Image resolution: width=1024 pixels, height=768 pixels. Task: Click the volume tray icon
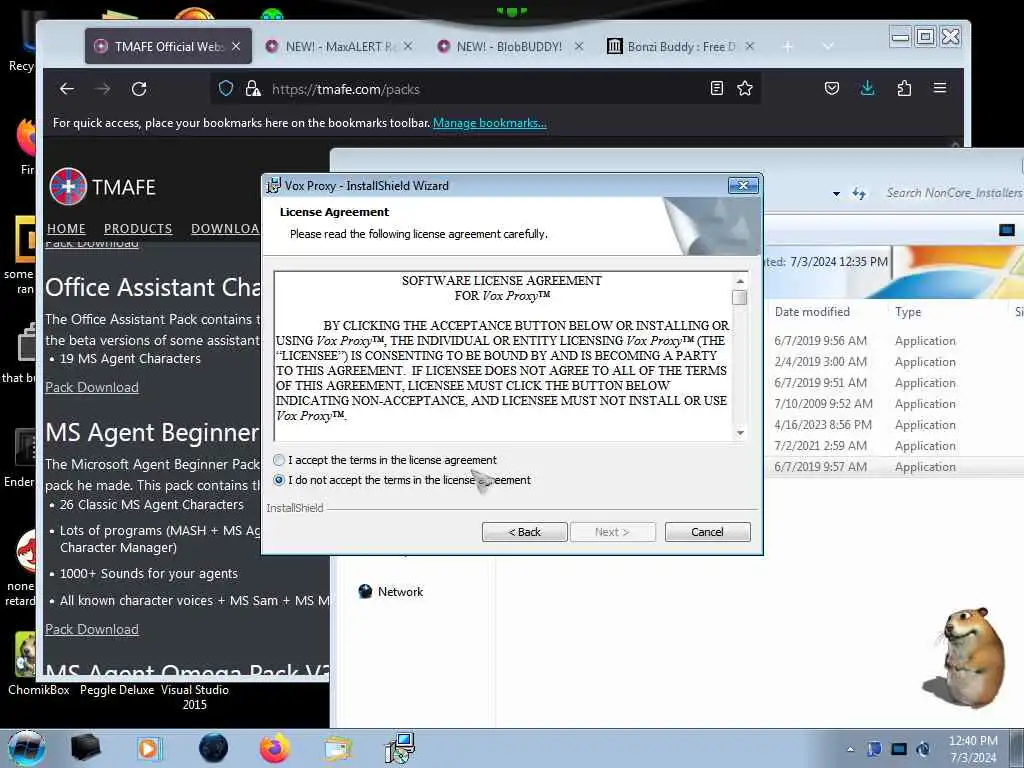pos(923,749)
